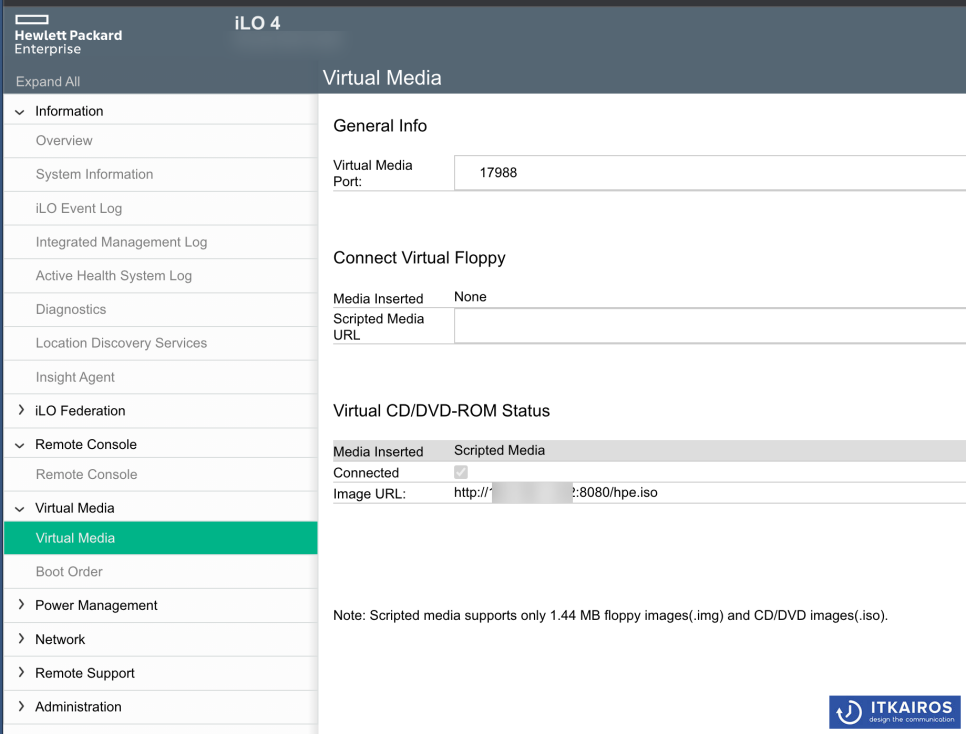The image size is (966, 734).
Task: Toggle the Connected checkbox
Action: click(461, 472)
